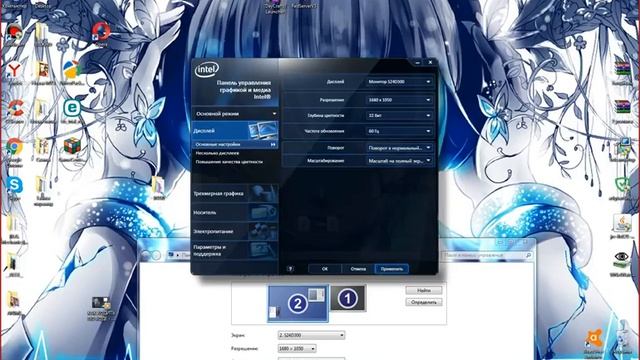
Task: Click the Java desktop icon on the right
Action: click(x=622, y=222)
